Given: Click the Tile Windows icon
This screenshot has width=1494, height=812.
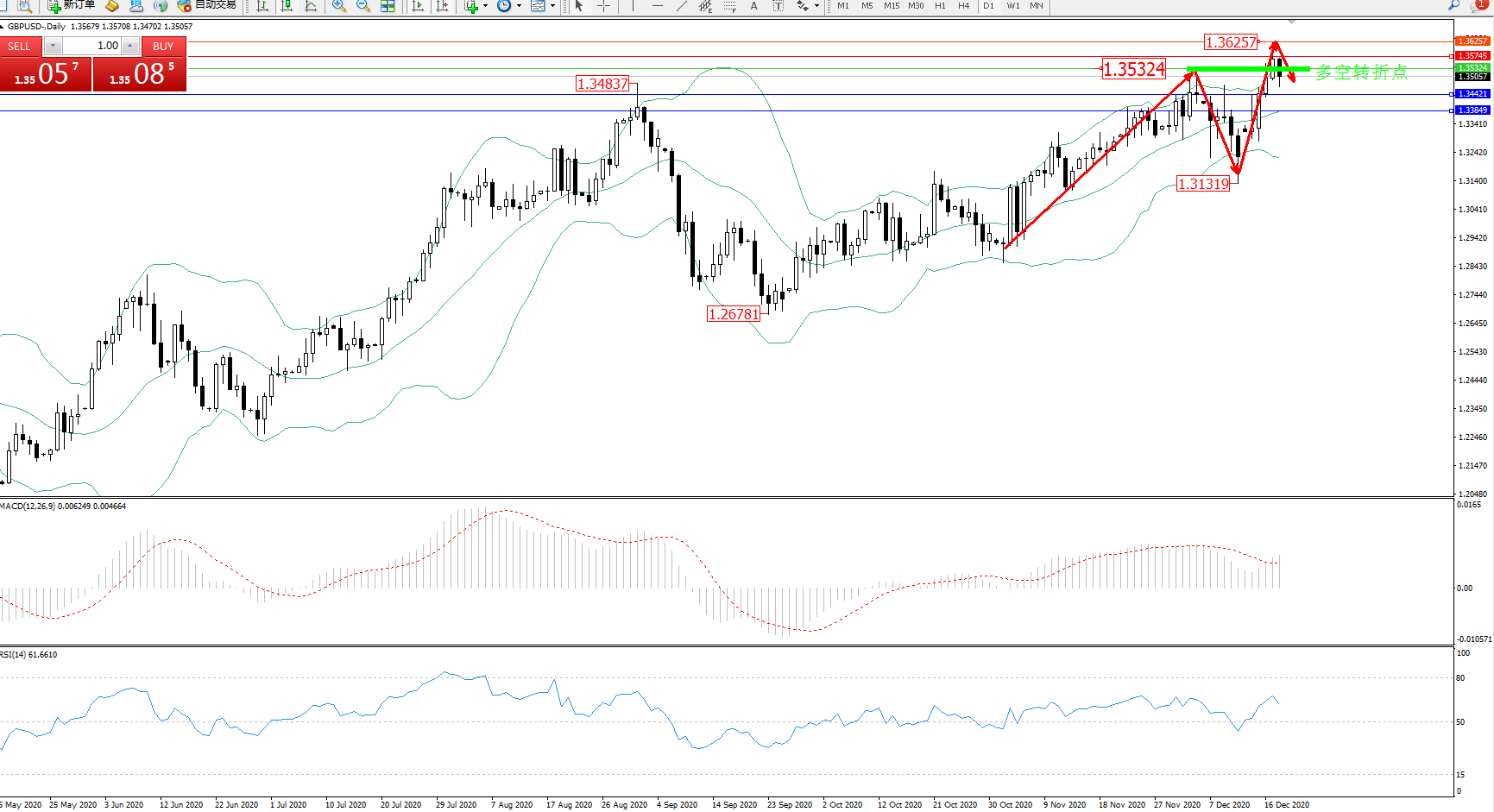Looking at the screenshot, I should [388, 6].
